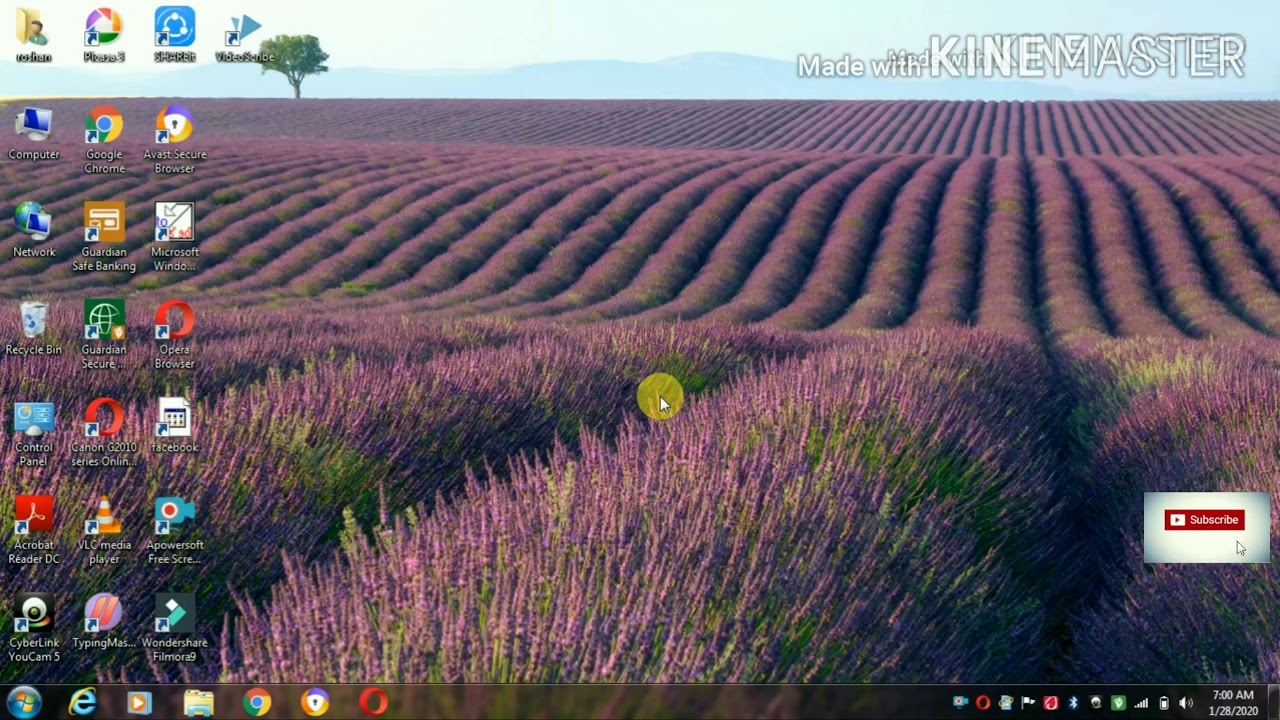
Task: Open the volume speaker tray icon
Action: coord(1186,703)
